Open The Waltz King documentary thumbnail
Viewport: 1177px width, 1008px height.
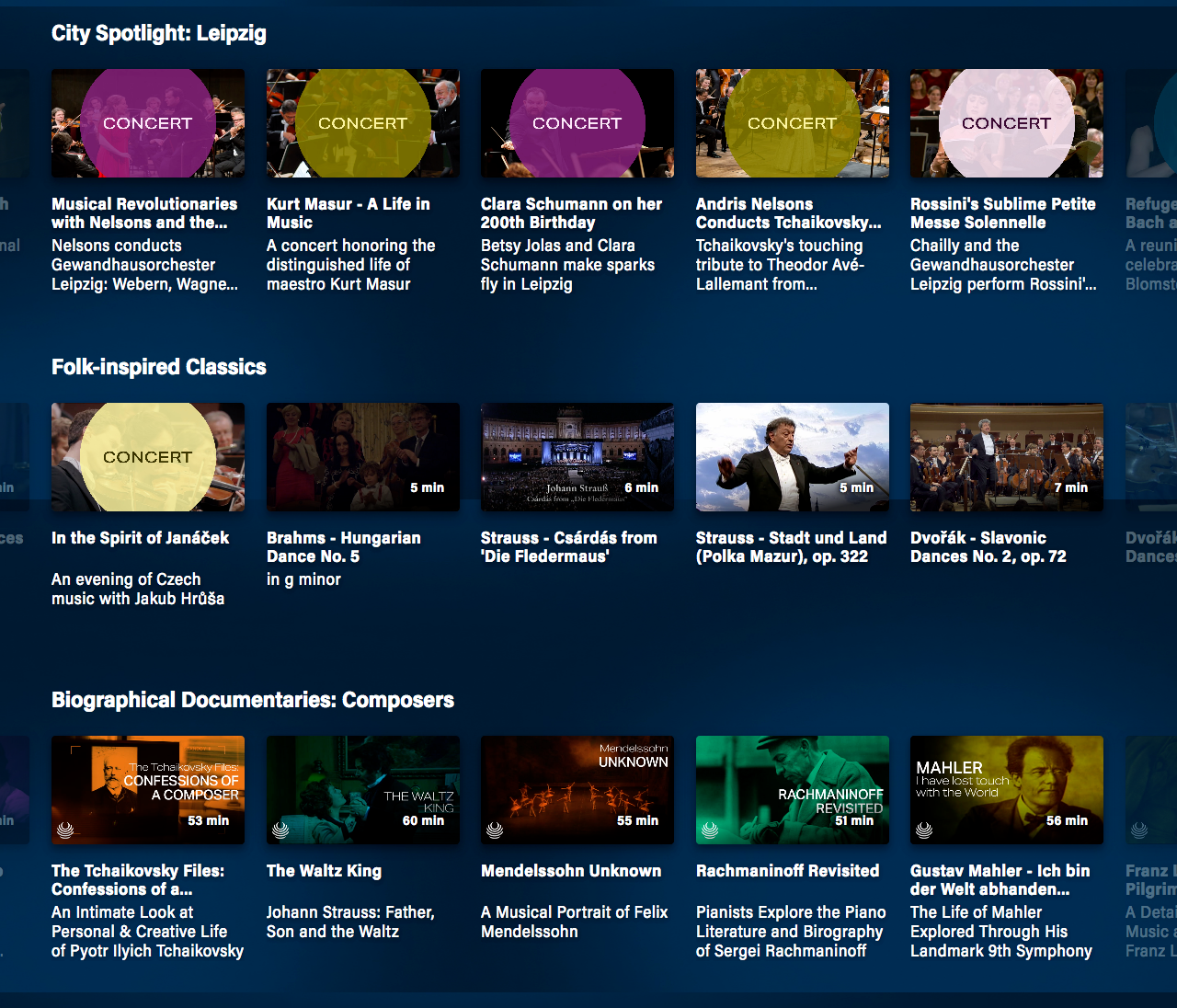pyautogui.click(x=363, y=790)
